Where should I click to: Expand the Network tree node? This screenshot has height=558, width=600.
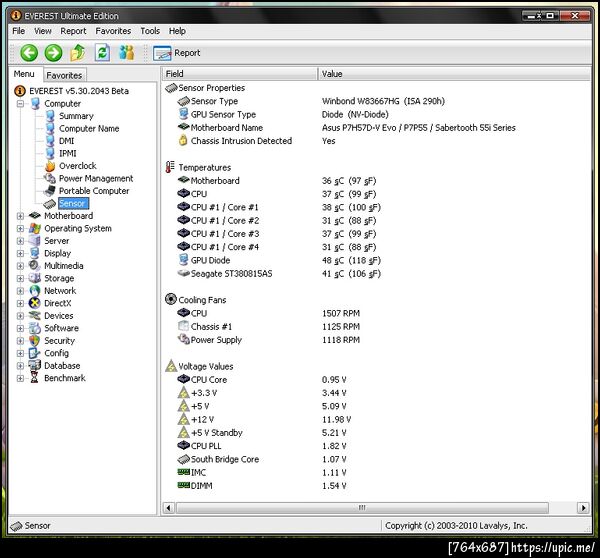(x=20, y=291)
